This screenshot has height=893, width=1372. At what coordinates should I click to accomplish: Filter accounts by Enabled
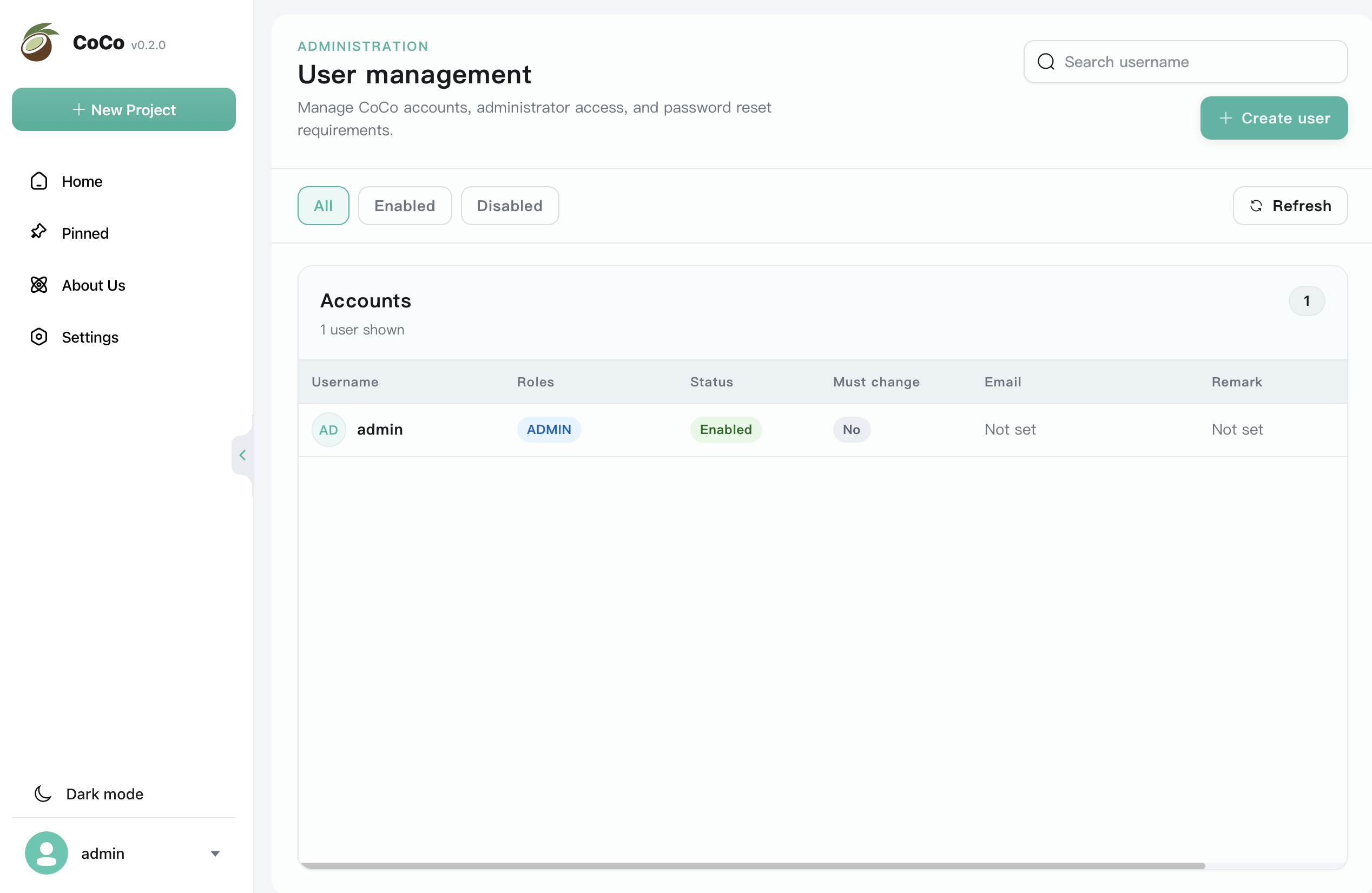click(x=405, y=206)
